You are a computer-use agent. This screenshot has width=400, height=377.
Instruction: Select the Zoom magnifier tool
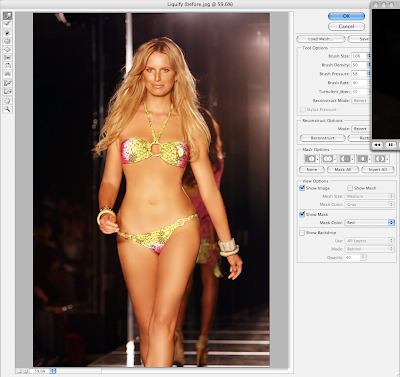click(x=7, y=109)
